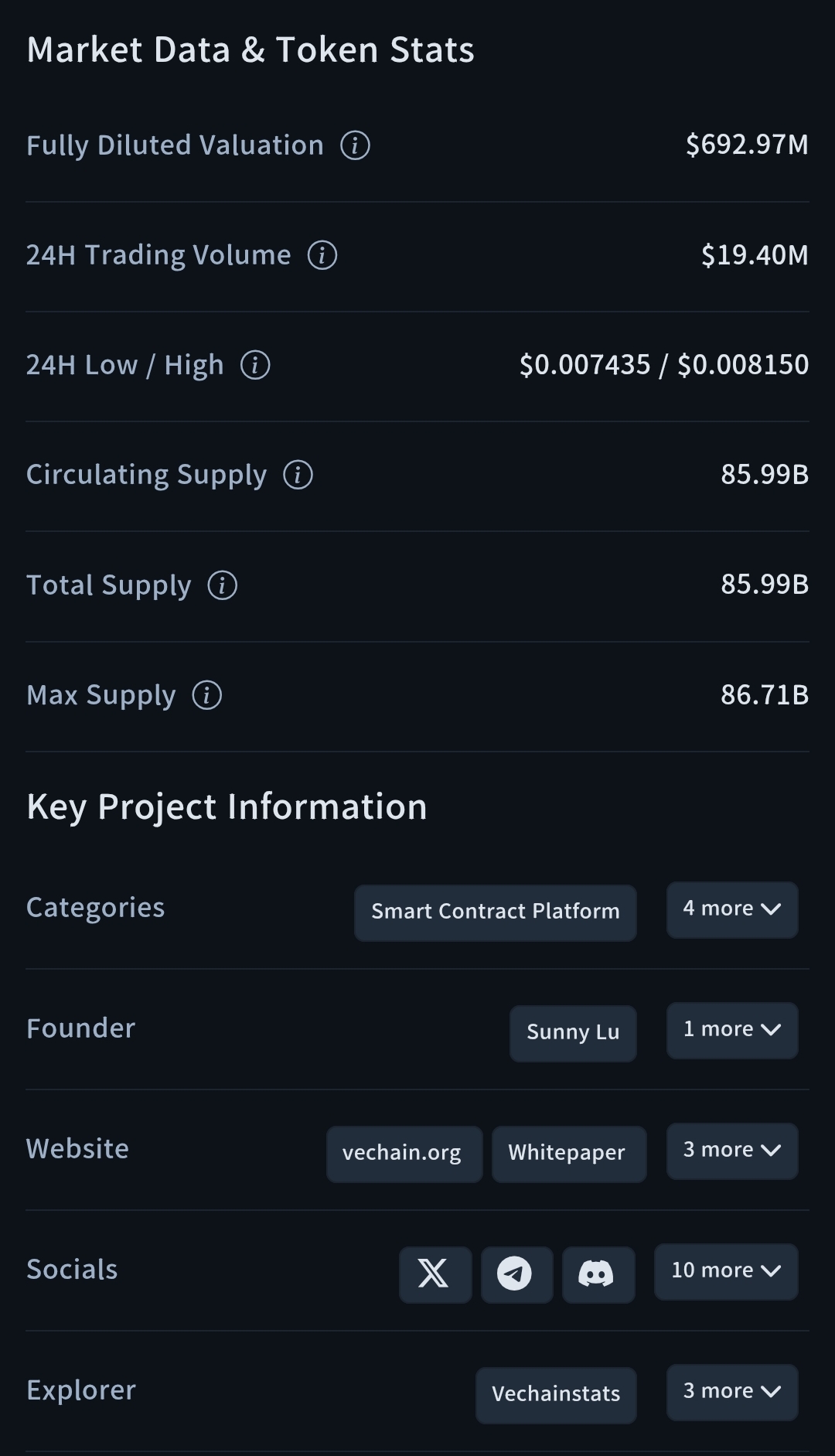Open the Vechainstats explorer link
835x1456 pixels.
[x=556, y=1395]
